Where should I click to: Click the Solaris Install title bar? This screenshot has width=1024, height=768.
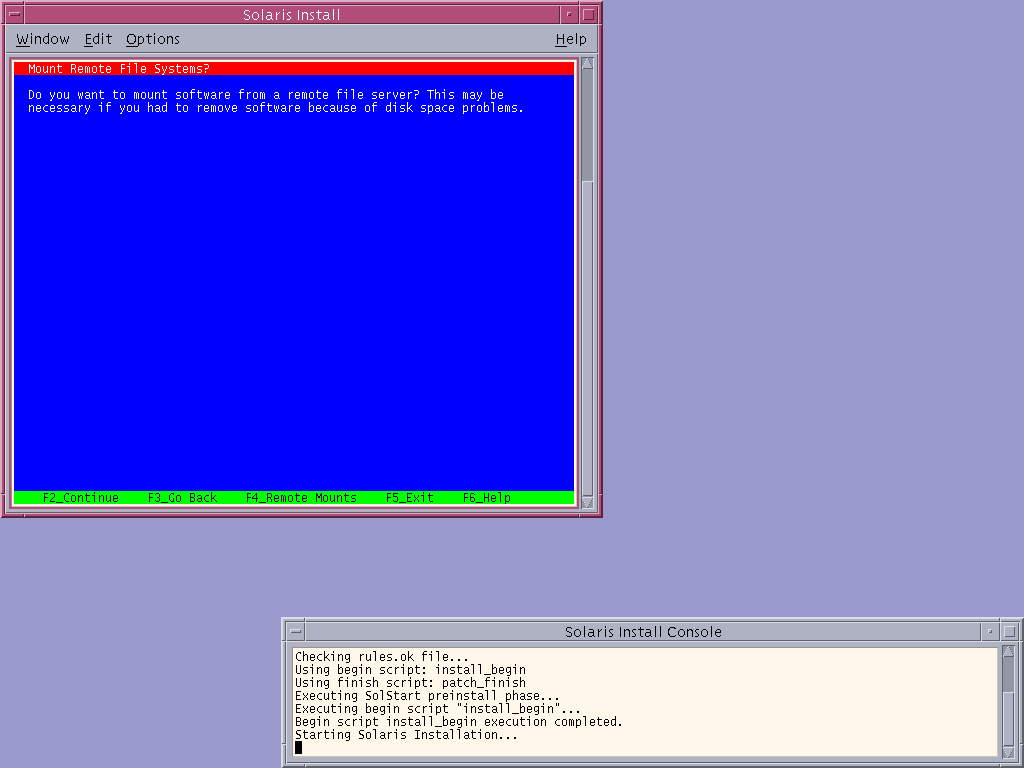coord(291,14)
